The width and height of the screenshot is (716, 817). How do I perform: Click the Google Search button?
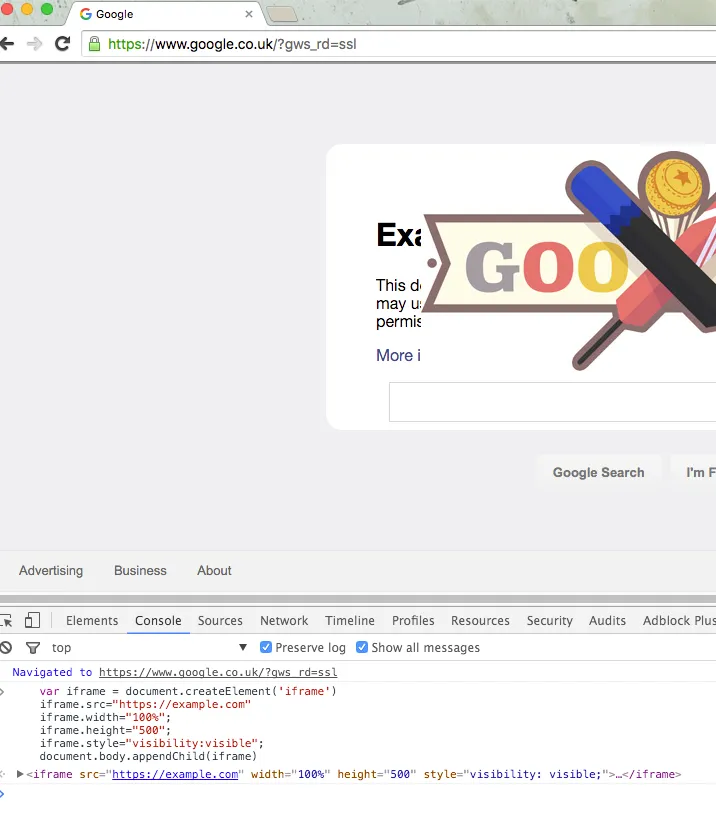[x=599, y=472]
